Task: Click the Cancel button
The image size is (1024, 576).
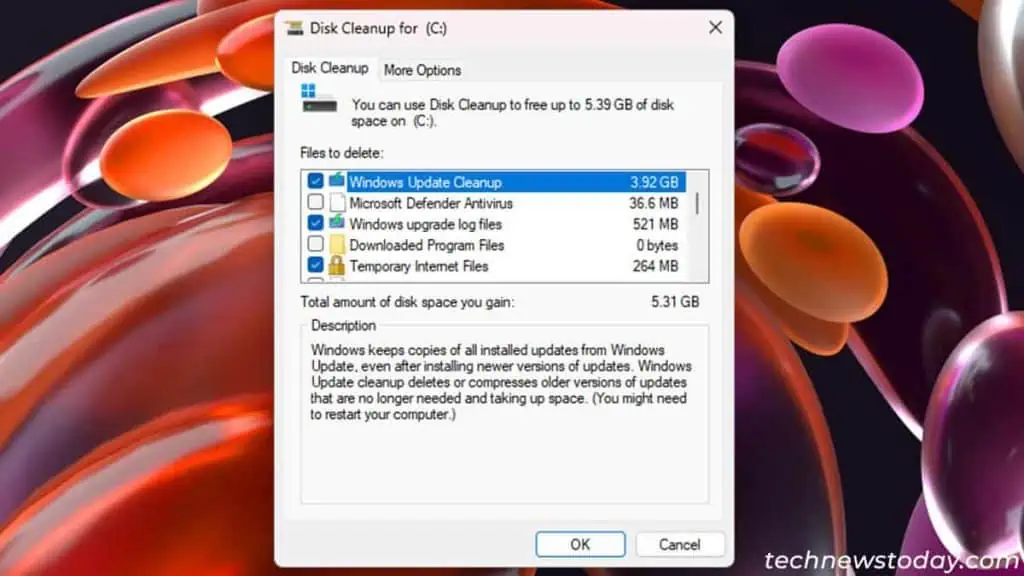Action: 679,544
